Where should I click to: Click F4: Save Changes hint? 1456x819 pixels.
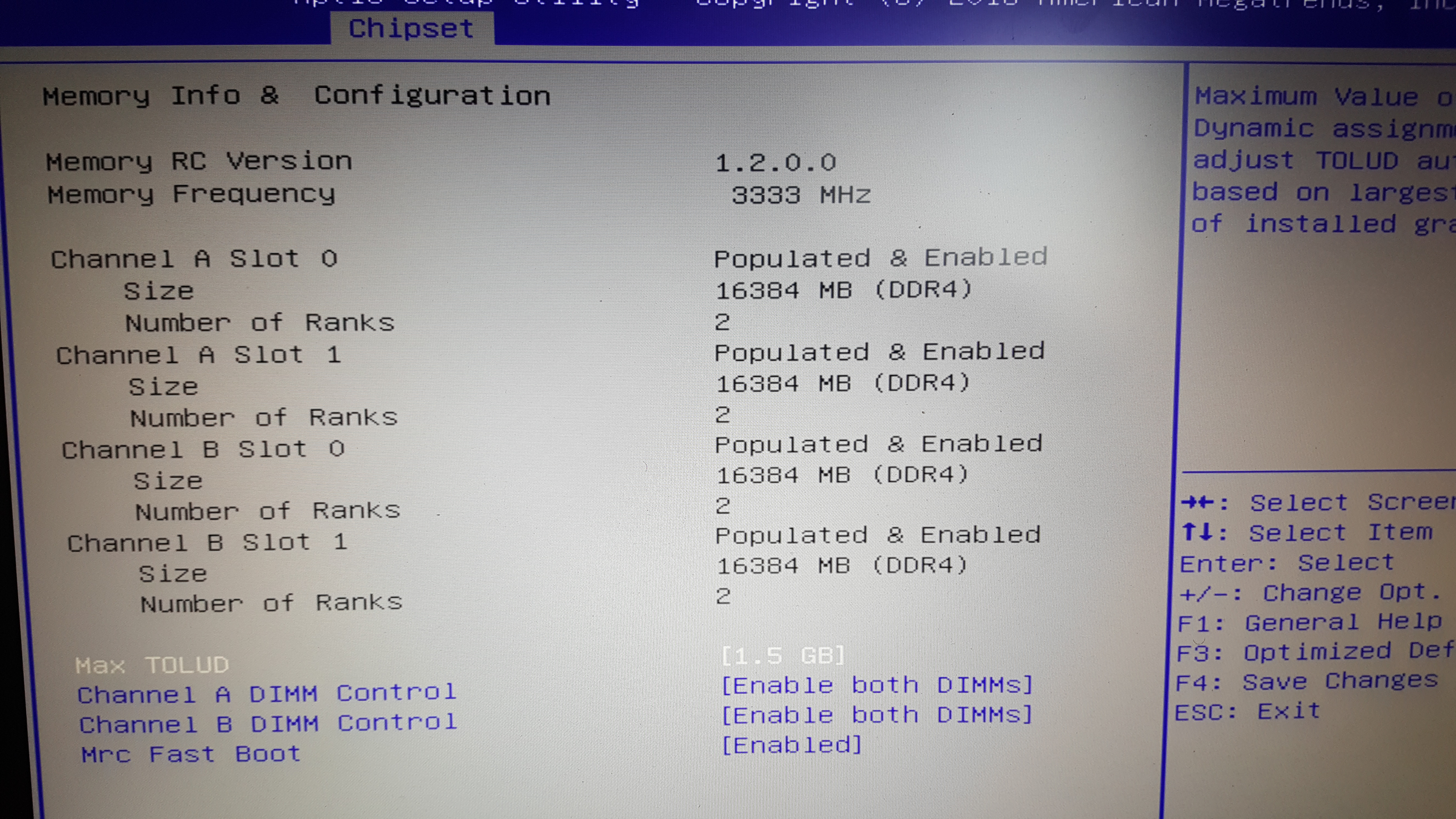[x=1307, y=682]
